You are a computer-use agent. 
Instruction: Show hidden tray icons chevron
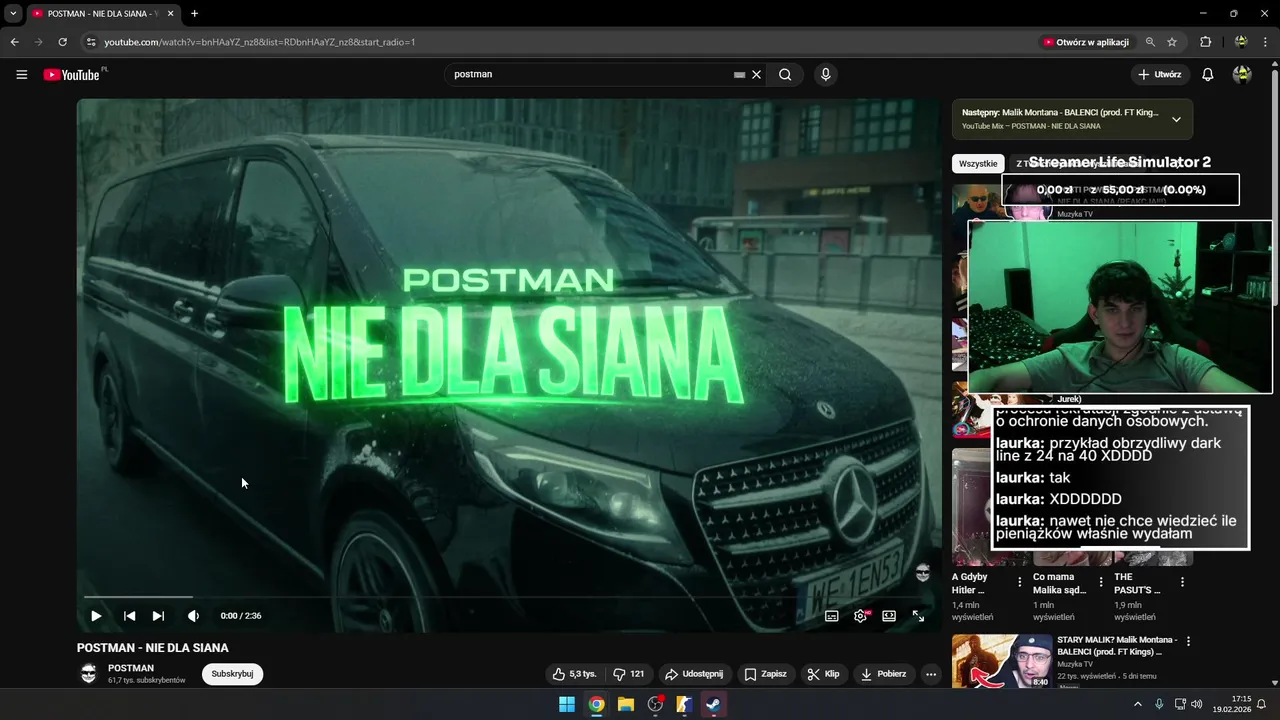click(1137, 704)
